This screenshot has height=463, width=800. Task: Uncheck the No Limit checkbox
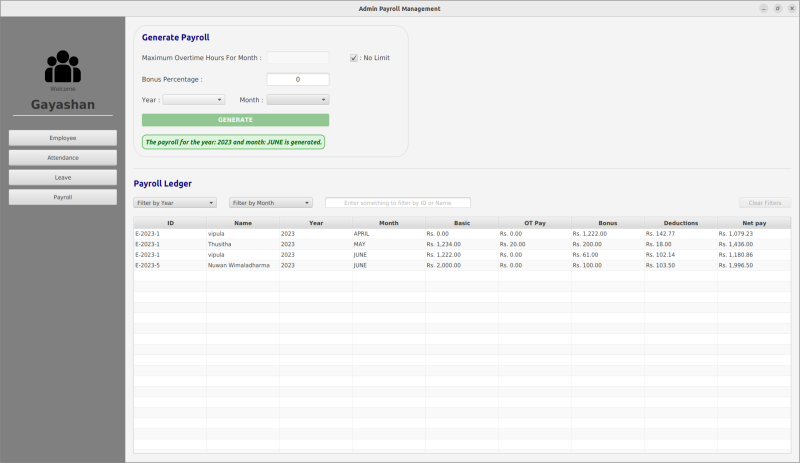click(x=354, y=58)
